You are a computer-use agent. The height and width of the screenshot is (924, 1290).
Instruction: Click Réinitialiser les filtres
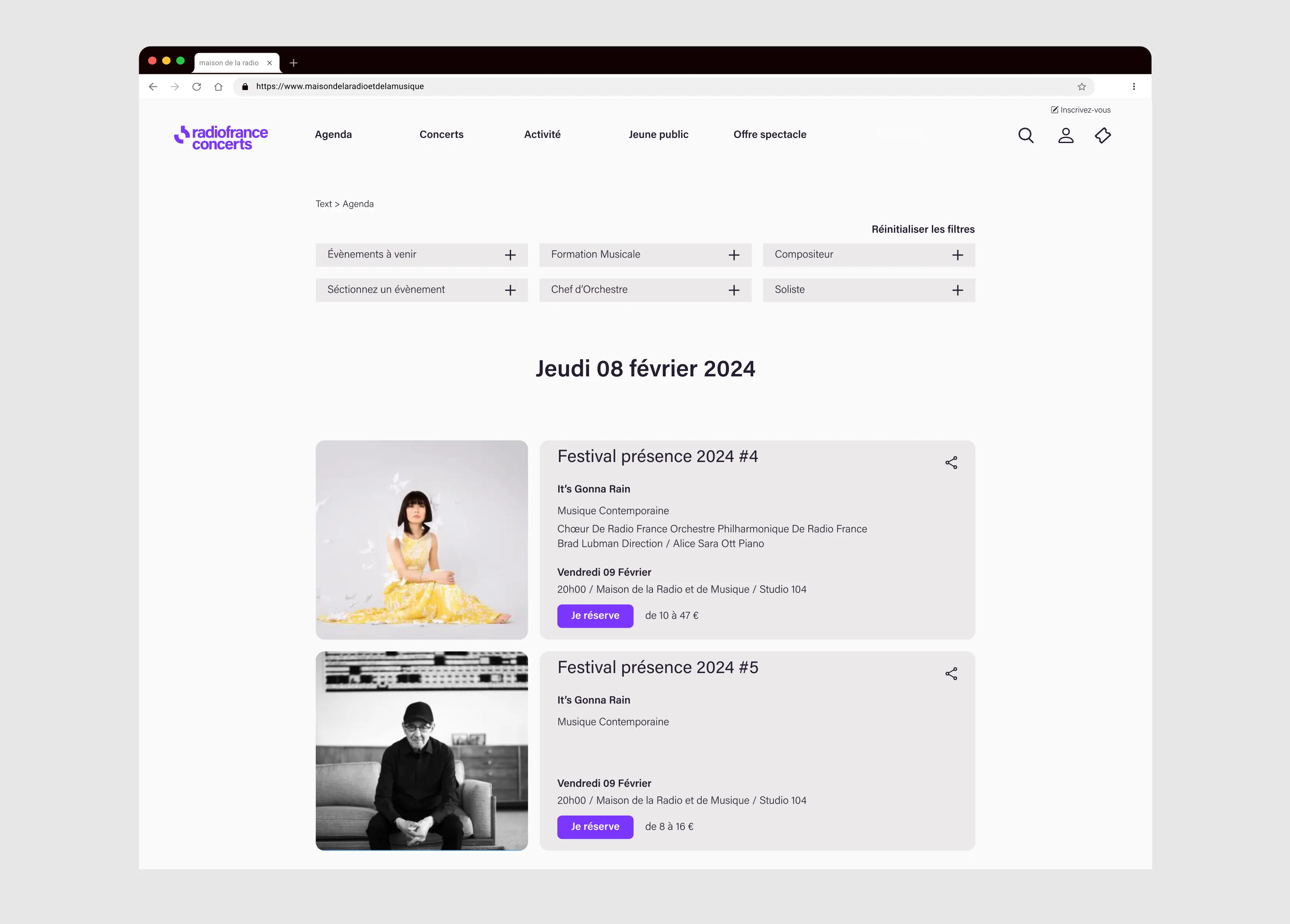click(x=923, y=229)
